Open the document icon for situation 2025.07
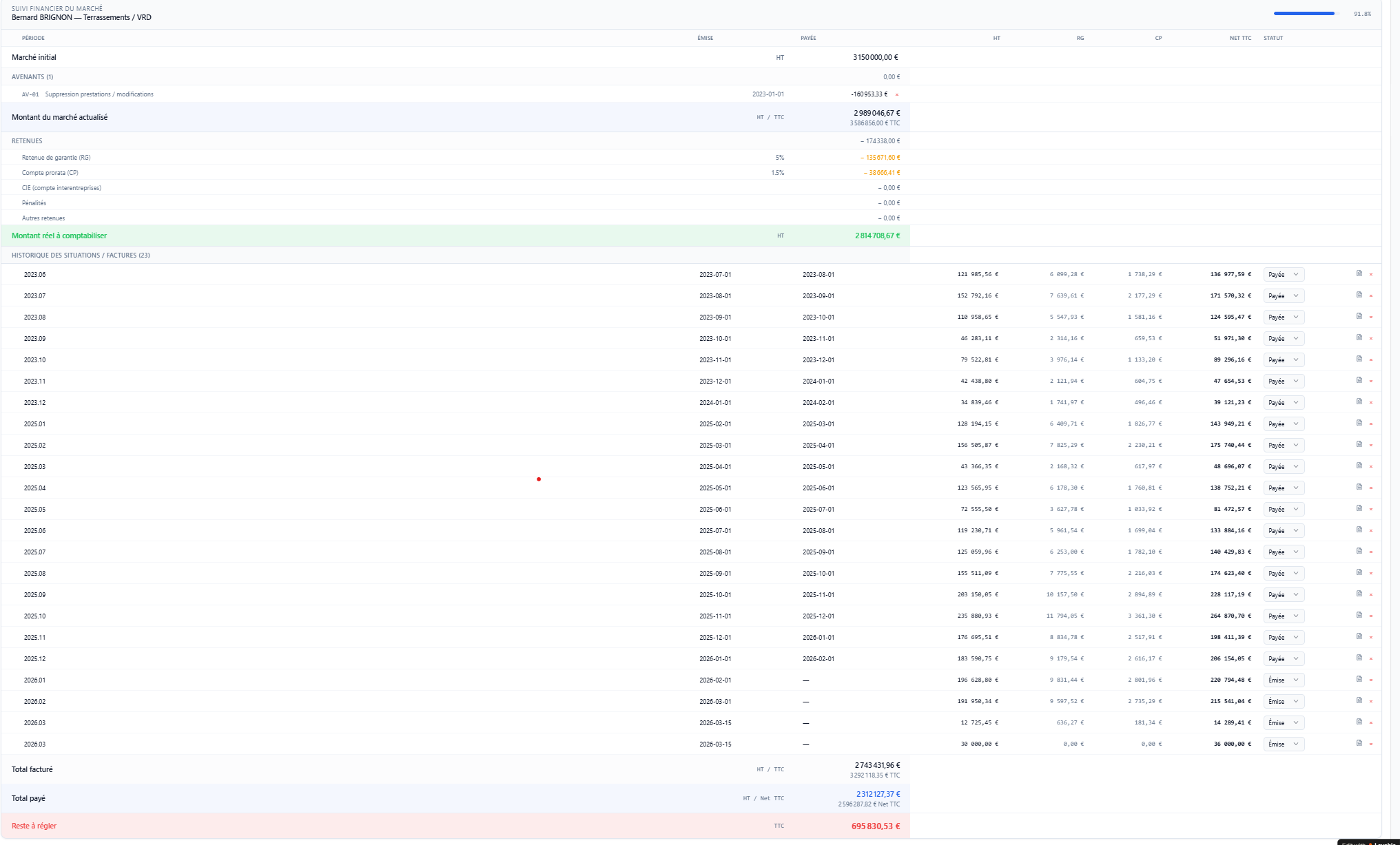 [x=1359, y=551]
